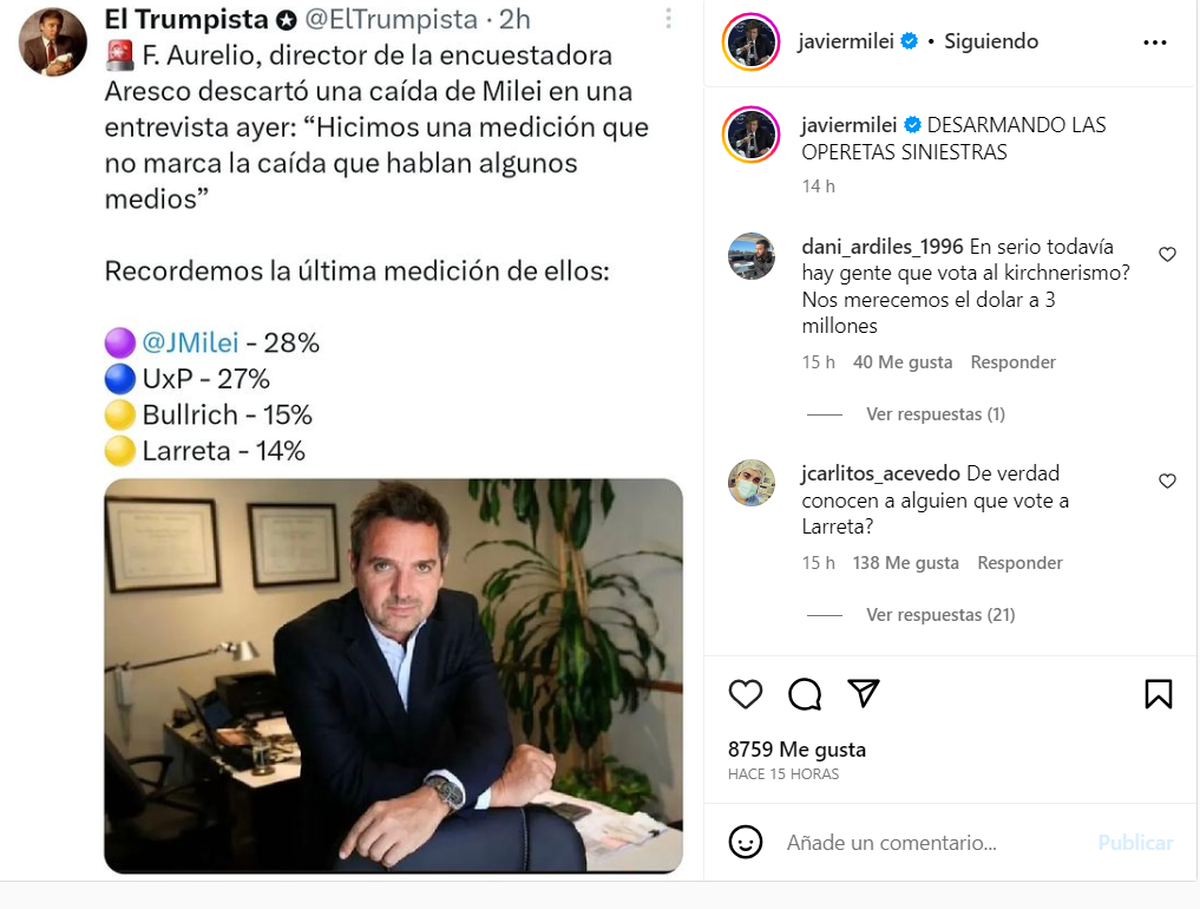The width and height of the screenshot is (1200, 909).
Task: Expand Ver respuestas (1)
Action: coord(936,414)
